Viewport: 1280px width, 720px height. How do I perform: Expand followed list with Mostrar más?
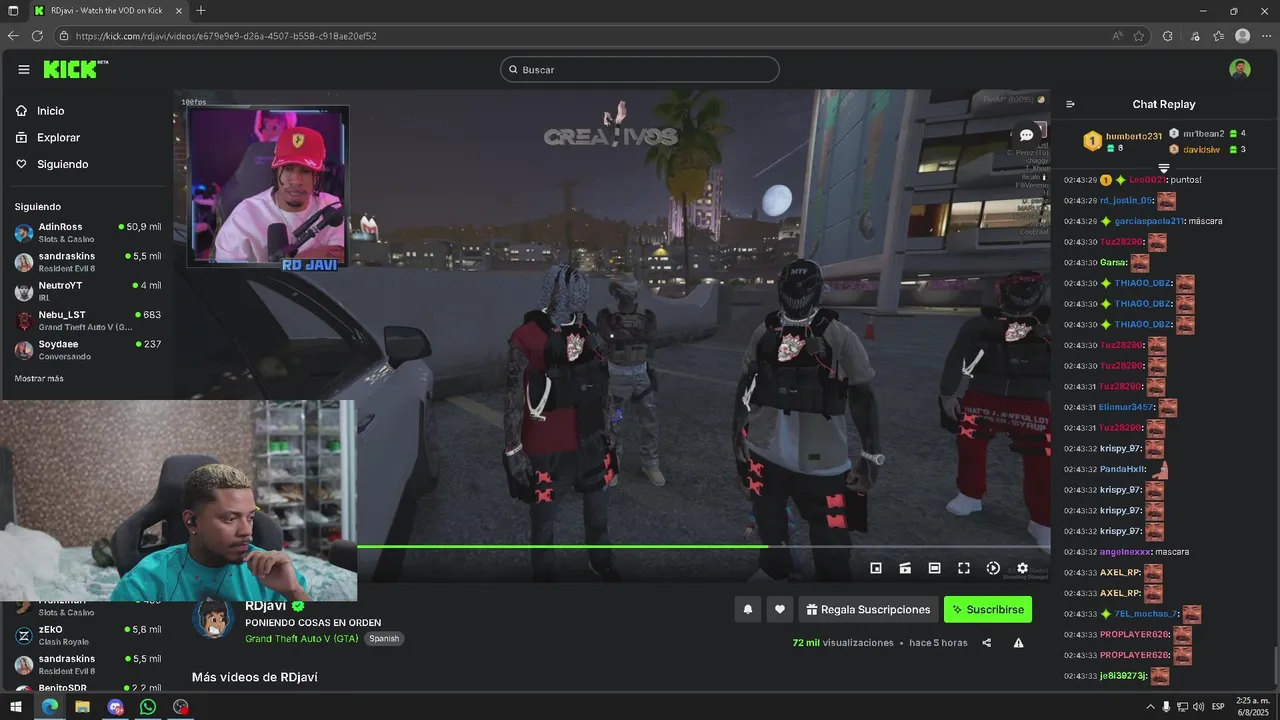39,379
